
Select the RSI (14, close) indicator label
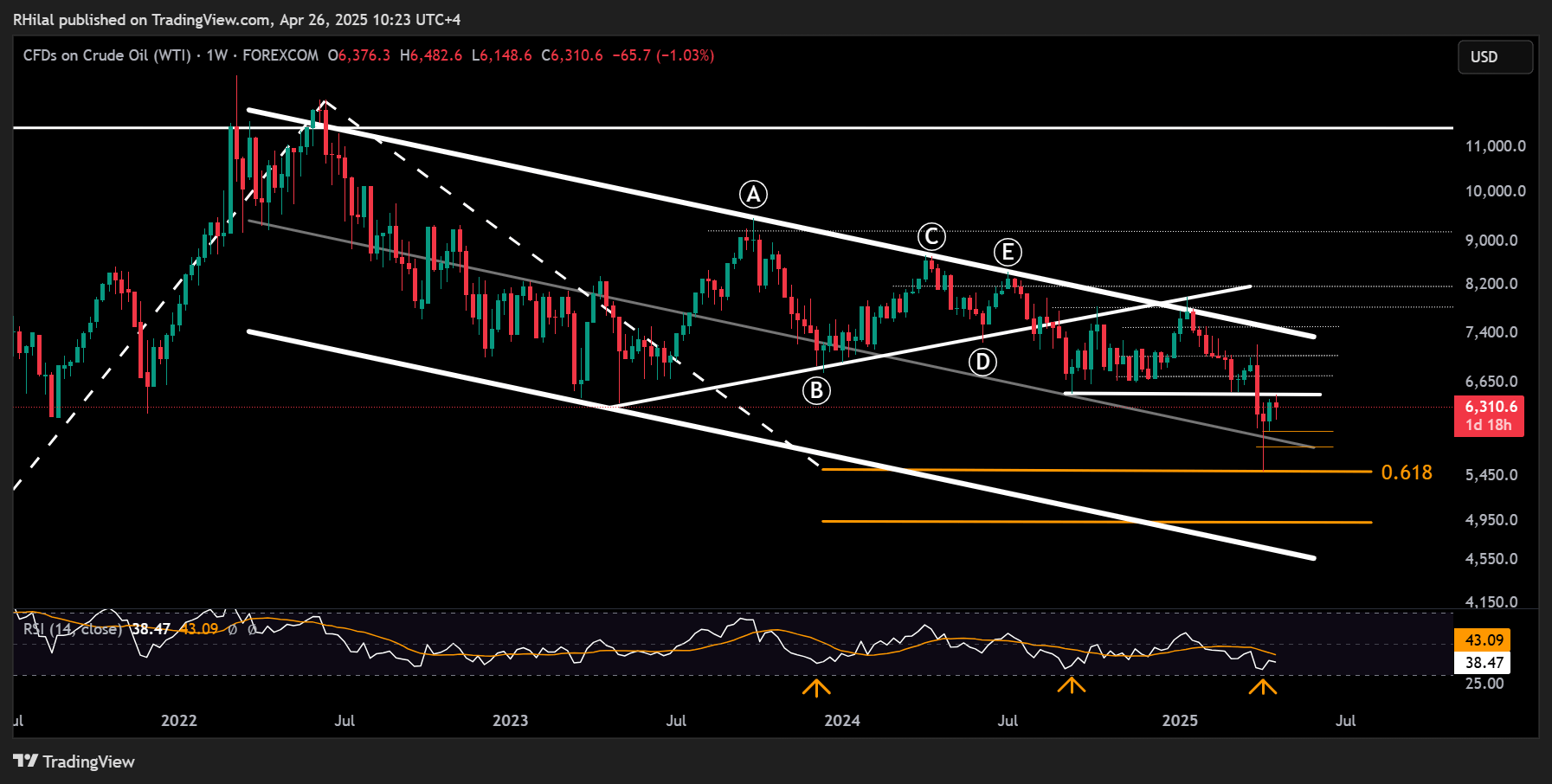[x=72, y=630]
